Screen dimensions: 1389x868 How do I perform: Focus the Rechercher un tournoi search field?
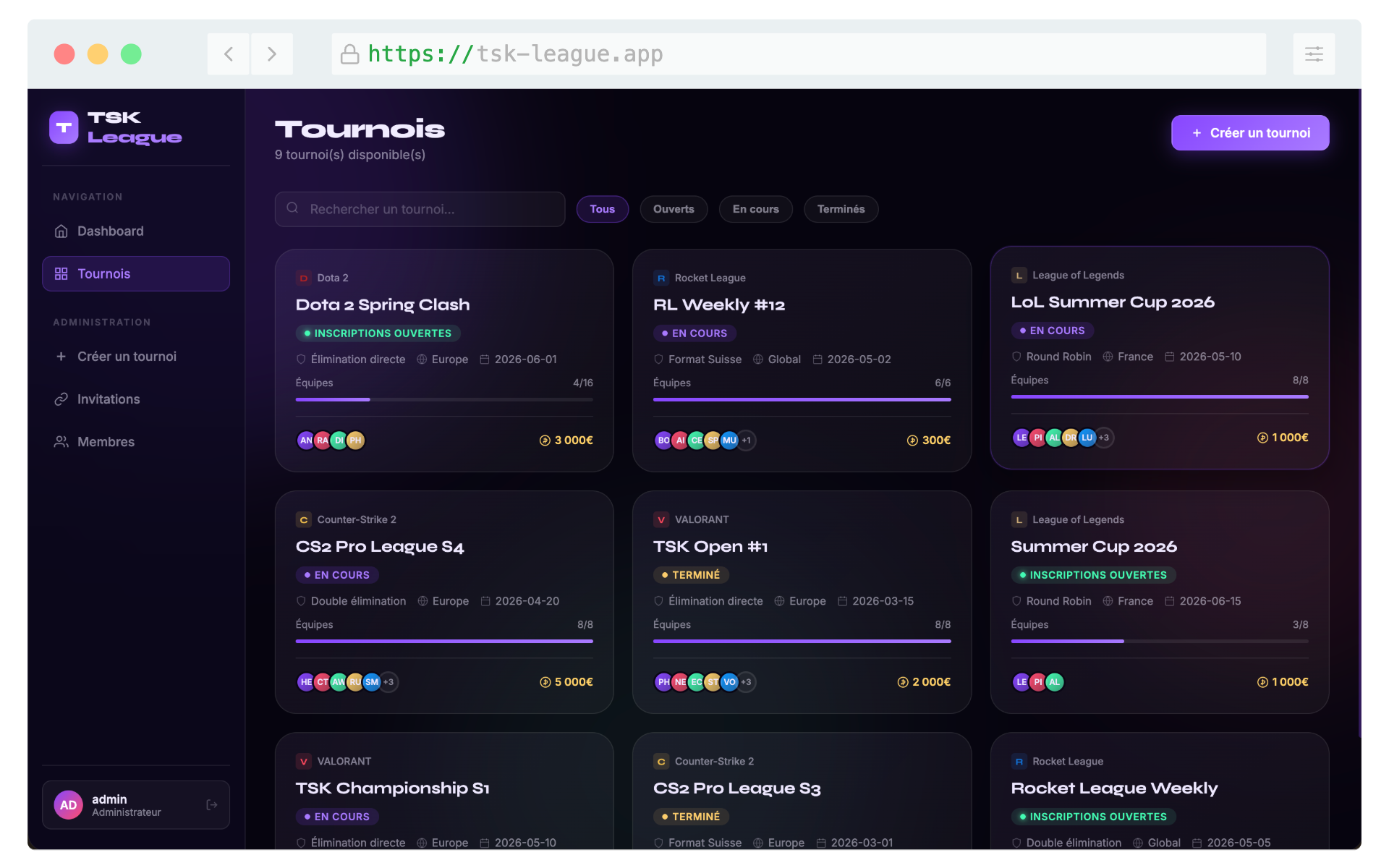420,209
